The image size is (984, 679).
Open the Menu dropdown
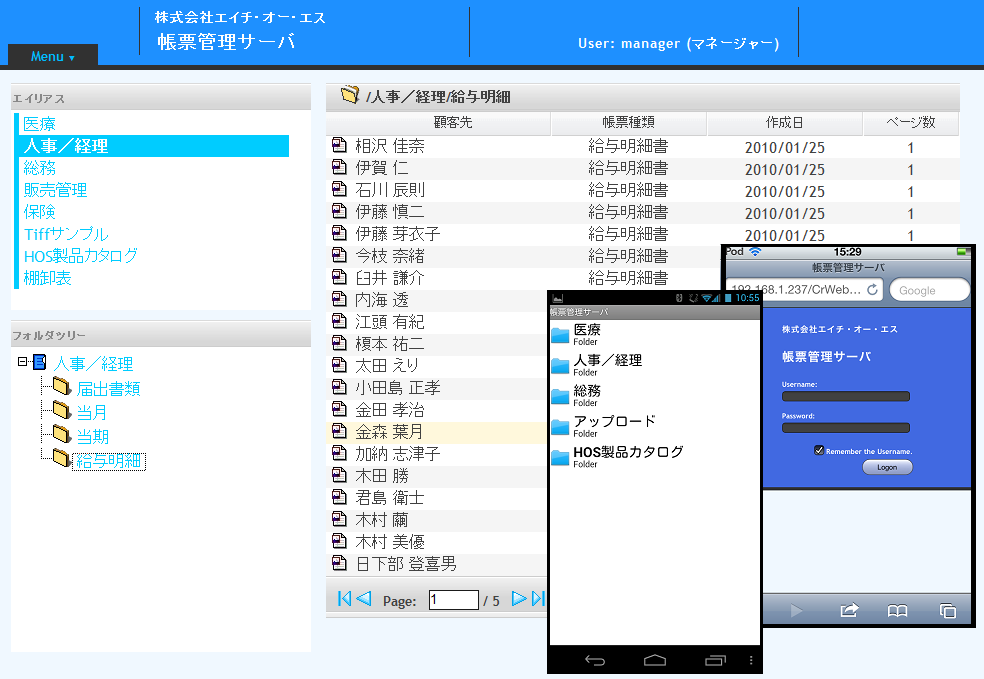click(53, 56)
